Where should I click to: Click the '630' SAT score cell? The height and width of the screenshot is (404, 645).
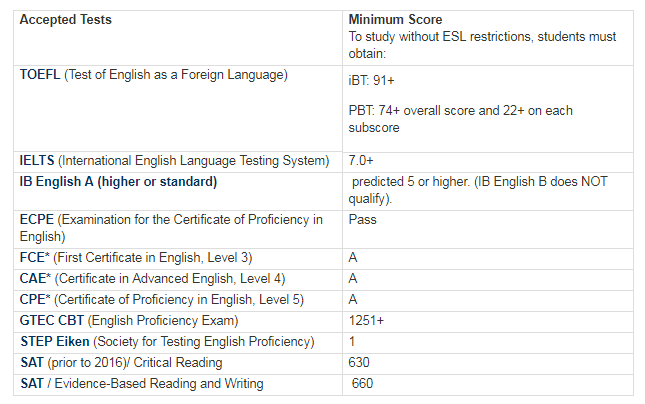pyautogui.click(x=360, y=362)
